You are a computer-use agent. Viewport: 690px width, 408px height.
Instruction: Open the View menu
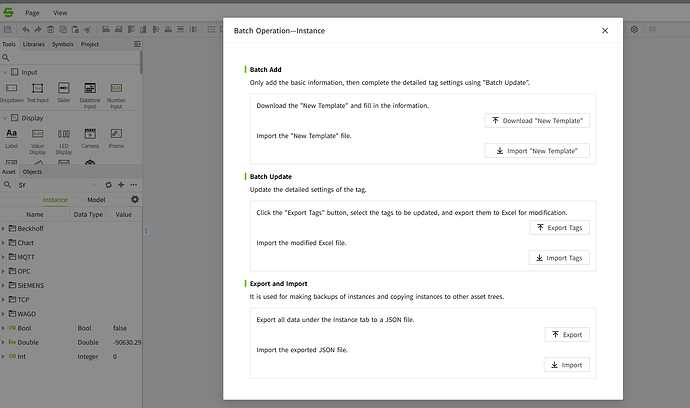point(60,13)
